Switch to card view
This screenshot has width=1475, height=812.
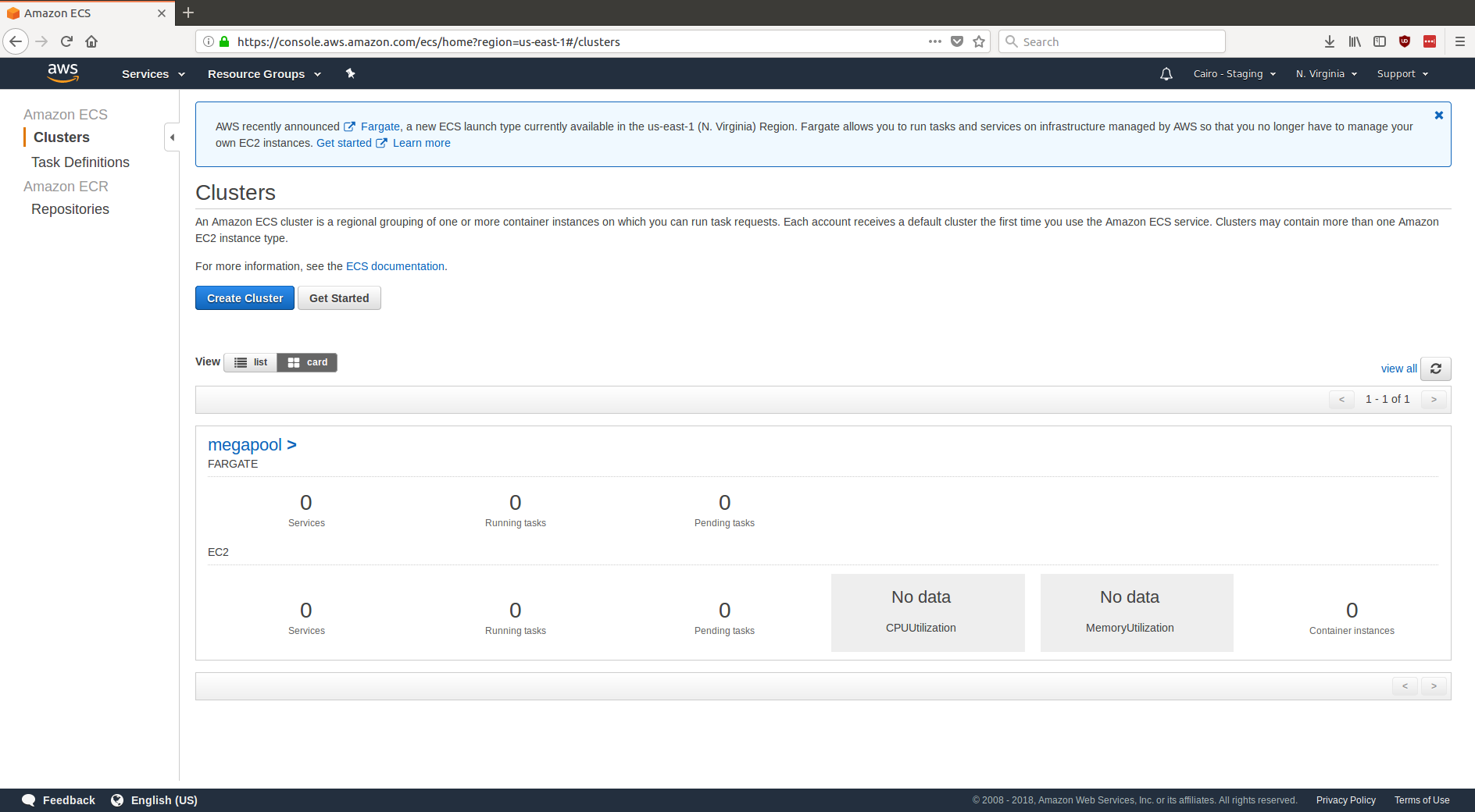coord(308,362)
